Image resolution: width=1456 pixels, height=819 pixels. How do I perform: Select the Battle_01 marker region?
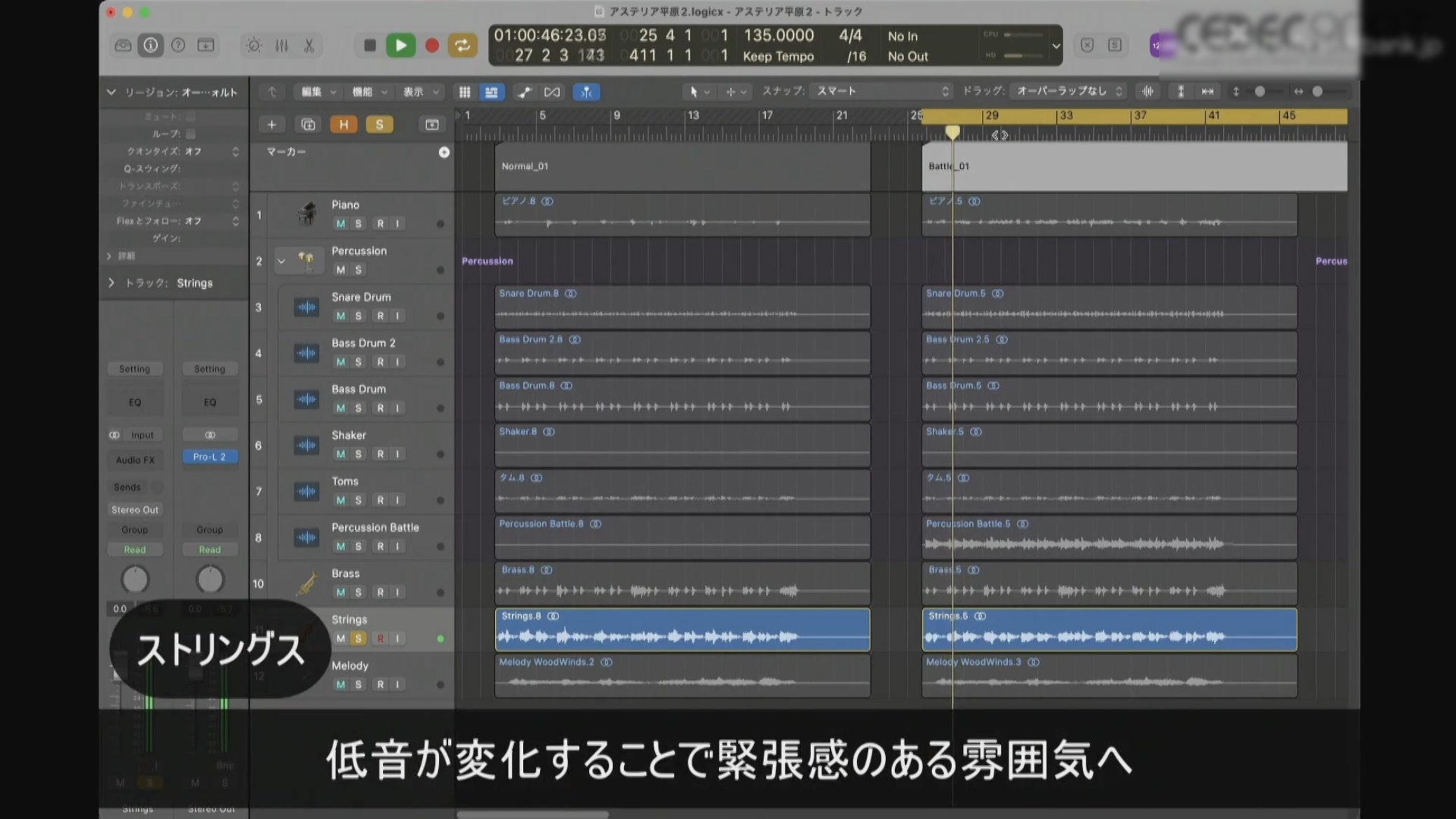[1133, 167]
